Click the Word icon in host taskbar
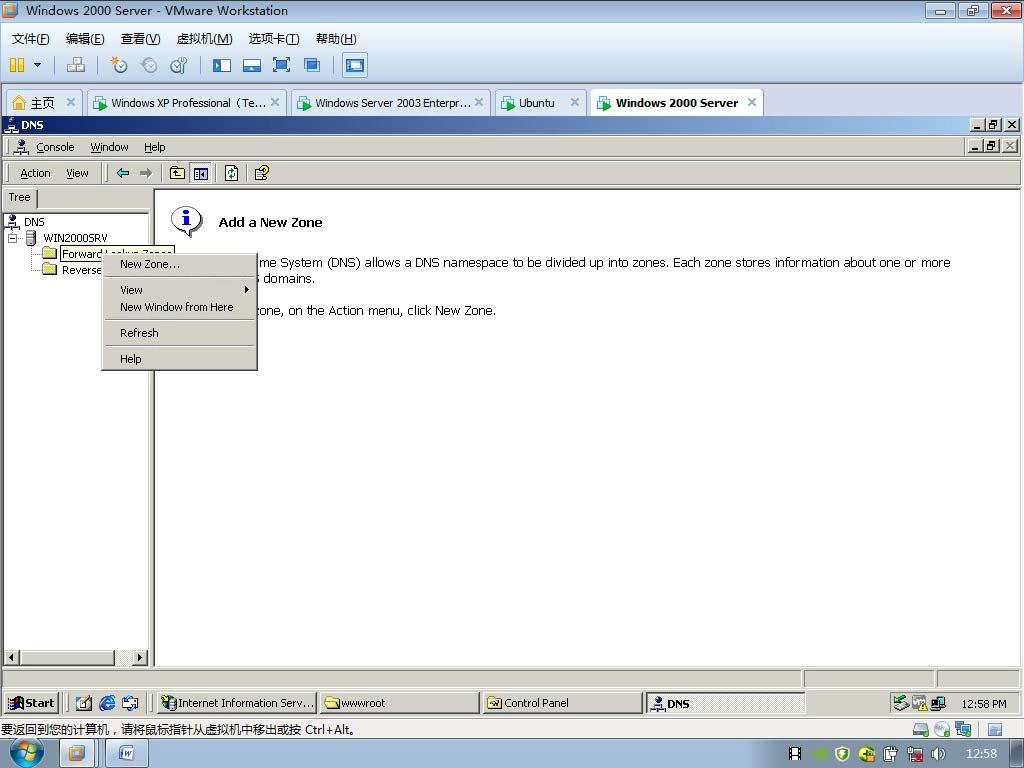1024x768 pixels. click(127, 754)
